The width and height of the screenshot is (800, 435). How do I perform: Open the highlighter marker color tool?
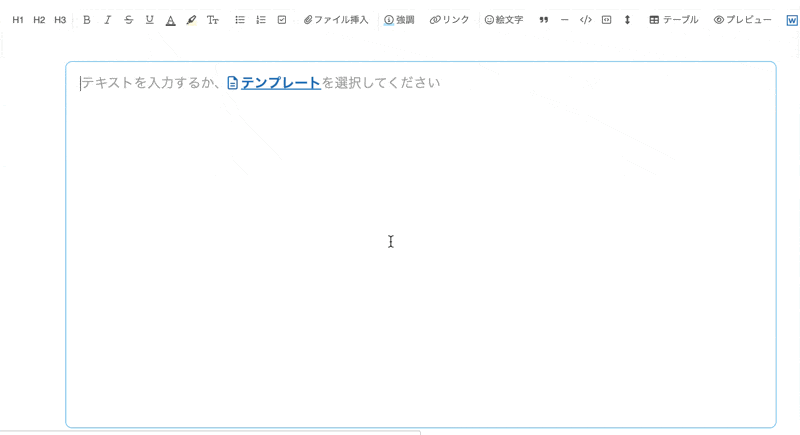[191, 20]
